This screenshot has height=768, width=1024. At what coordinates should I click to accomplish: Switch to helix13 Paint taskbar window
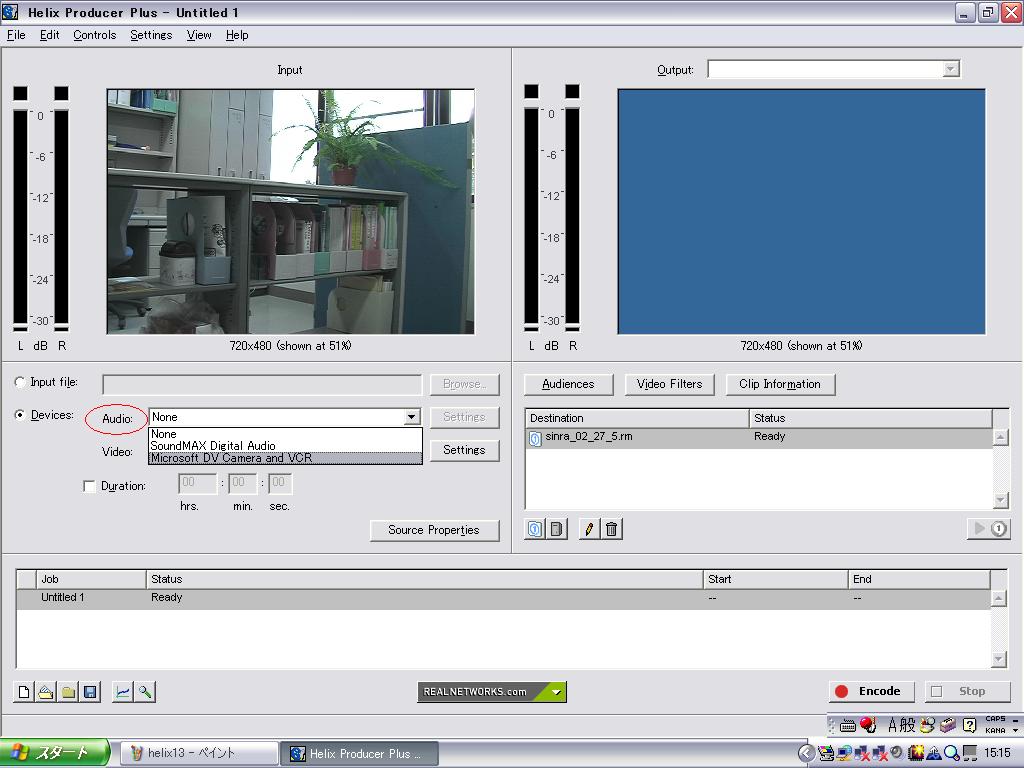tap(200, 754)
